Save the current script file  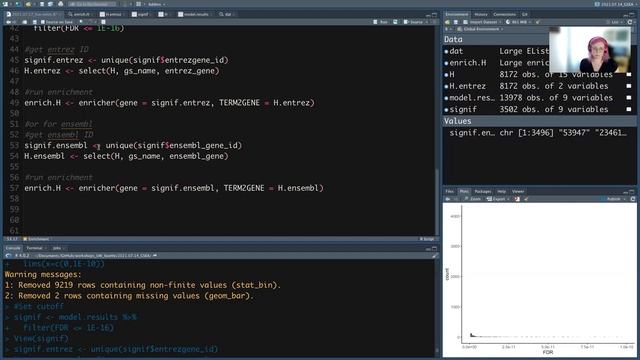point(34,22)
